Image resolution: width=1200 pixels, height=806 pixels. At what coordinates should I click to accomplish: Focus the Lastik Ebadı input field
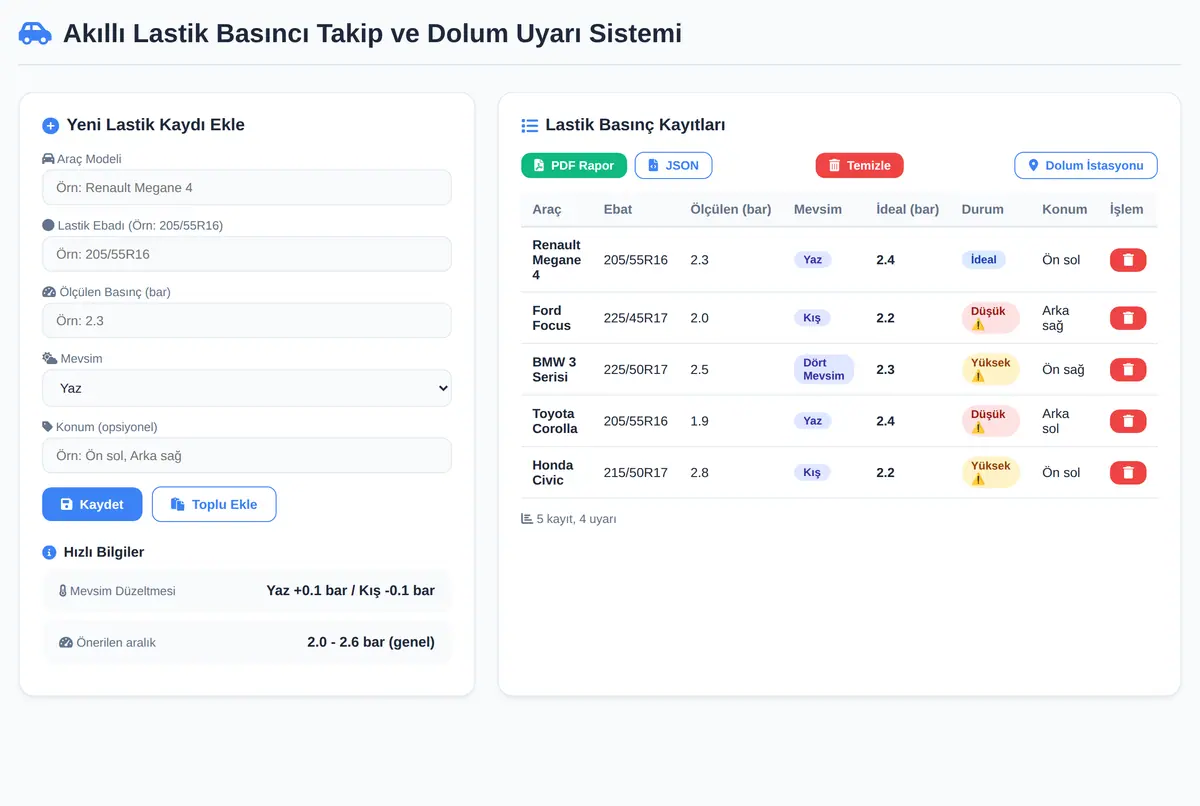(247, 254)
